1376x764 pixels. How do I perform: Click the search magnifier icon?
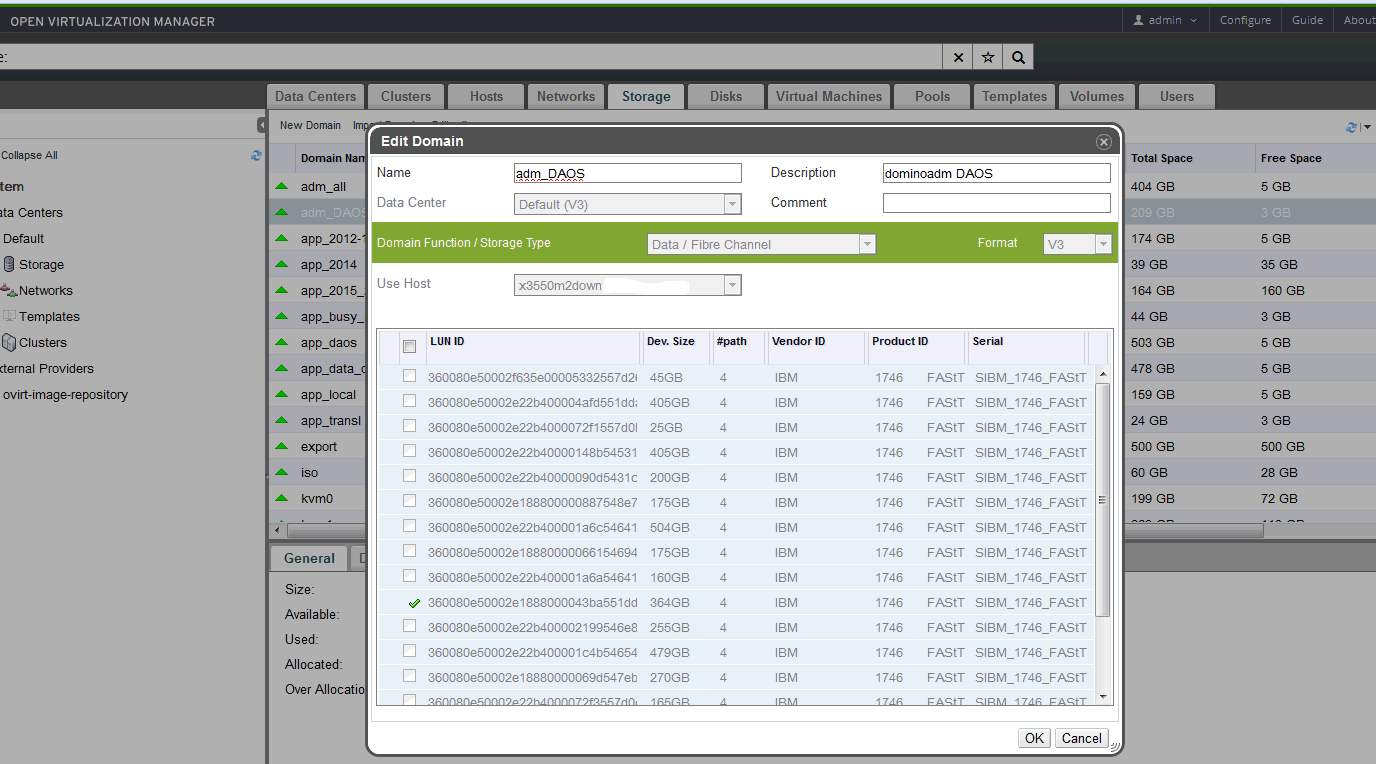1018,57
